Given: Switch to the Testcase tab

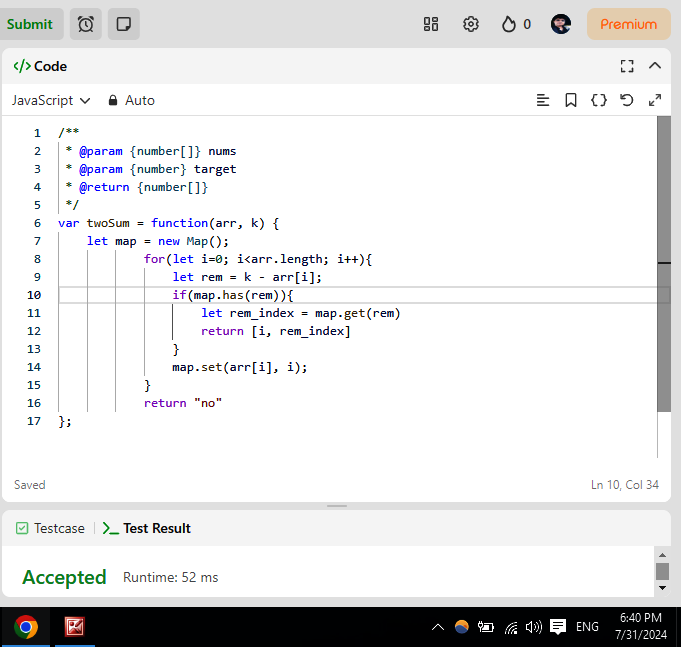Looking at the screenshot, I should pos(51,528).
